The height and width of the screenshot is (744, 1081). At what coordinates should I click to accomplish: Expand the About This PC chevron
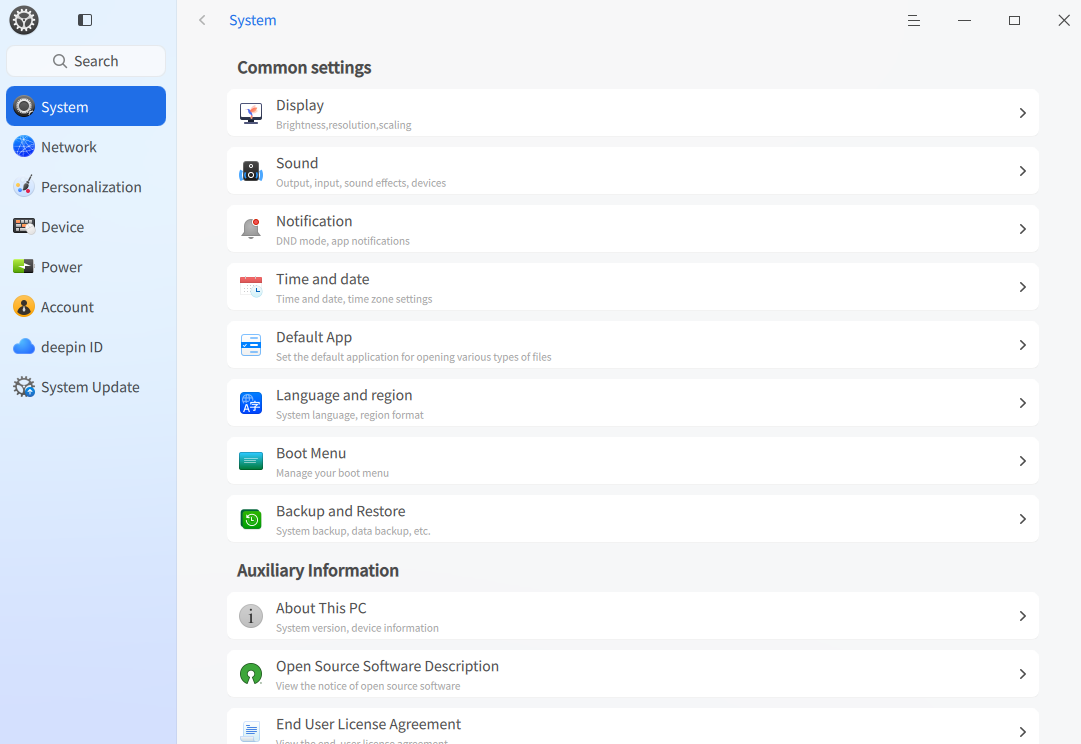pos(1022,616)
